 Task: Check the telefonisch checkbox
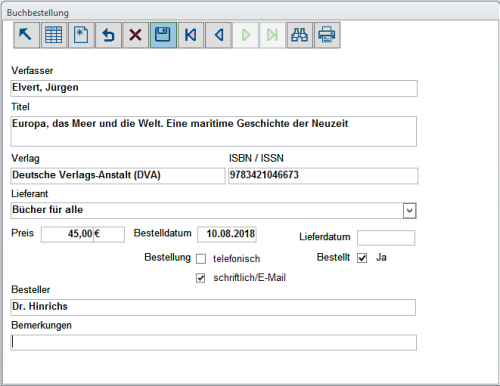tap(201, 259)
